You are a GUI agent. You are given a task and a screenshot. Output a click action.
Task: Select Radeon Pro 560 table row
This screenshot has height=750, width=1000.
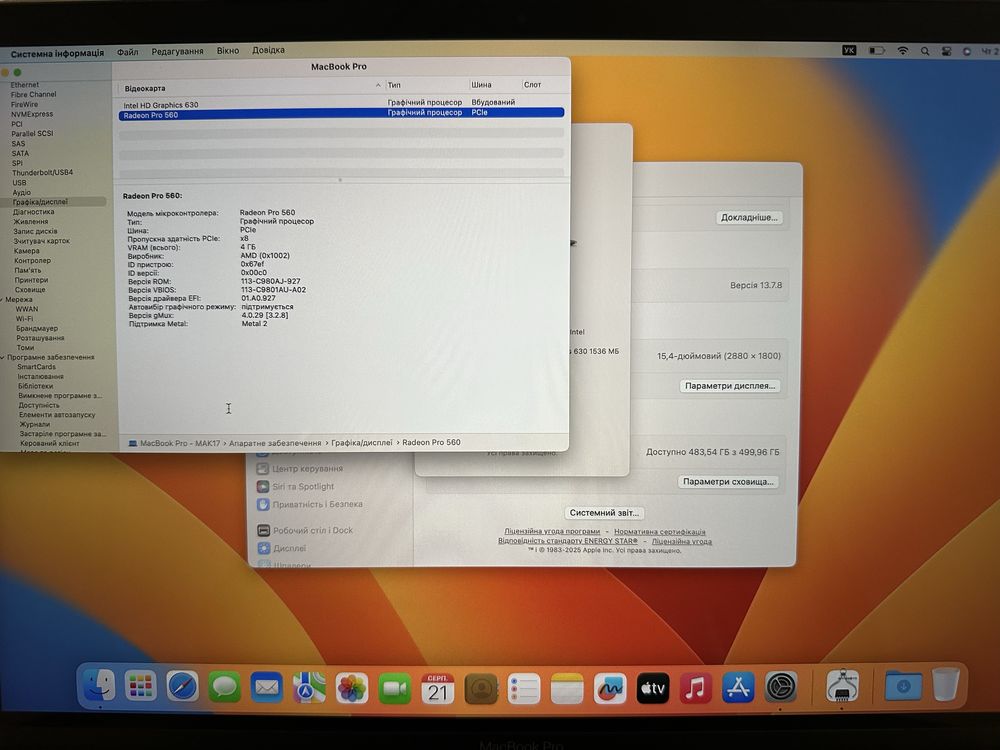[x=341, y=114]
